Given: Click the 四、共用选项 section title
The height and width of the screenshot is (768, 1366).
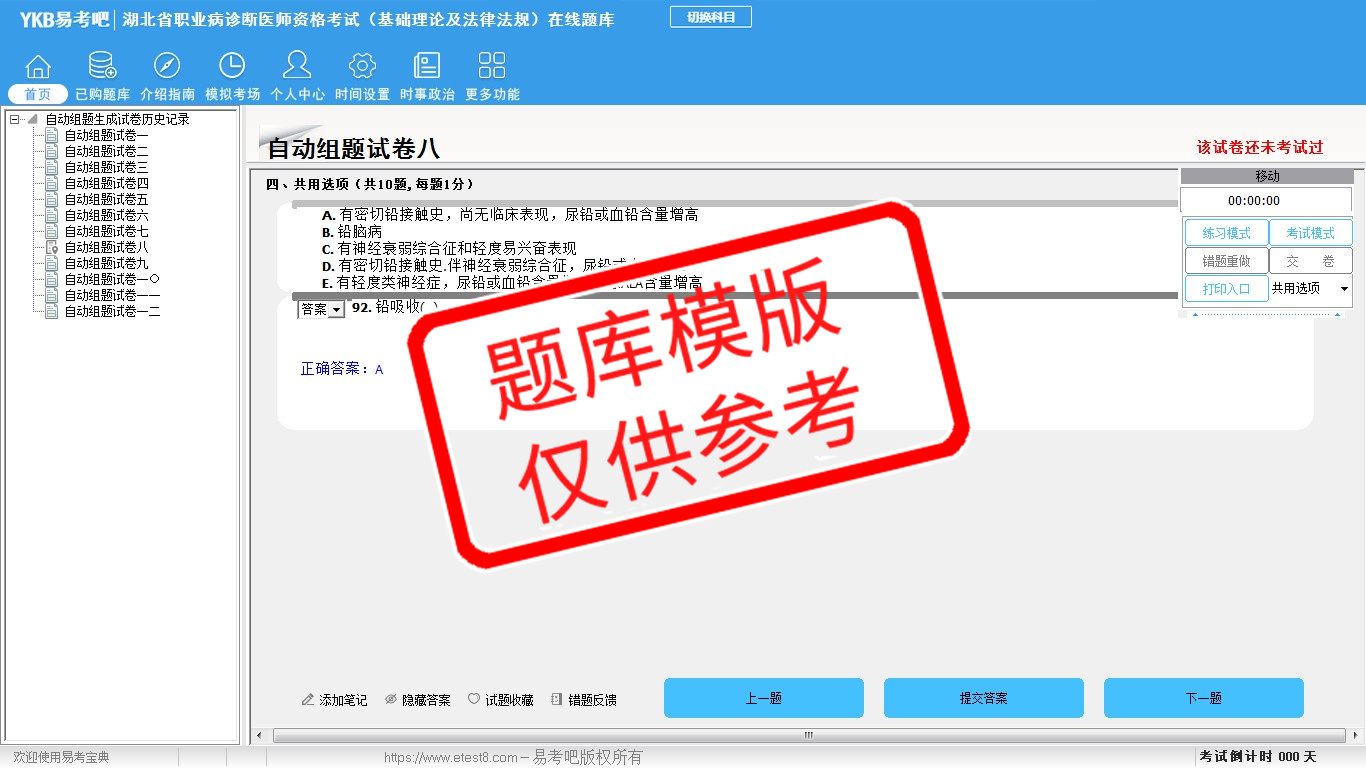Looking at the screenshot, I should (369, 184).
